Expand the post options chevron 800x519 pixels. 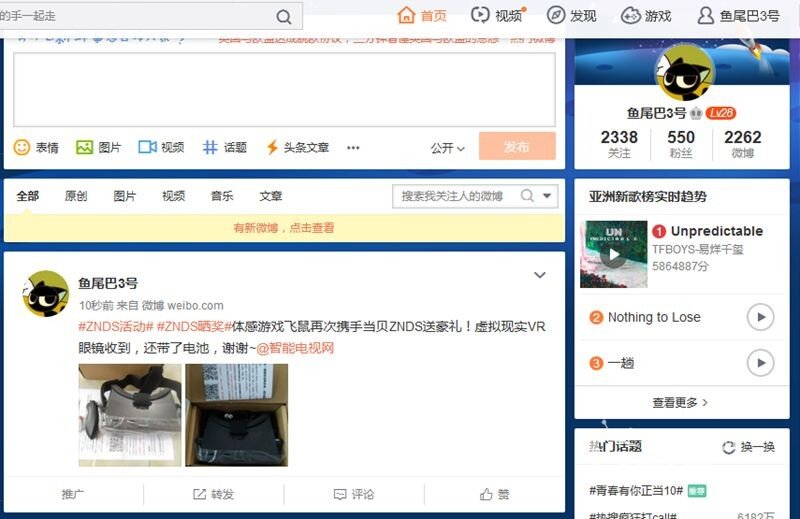click(540, 275)
